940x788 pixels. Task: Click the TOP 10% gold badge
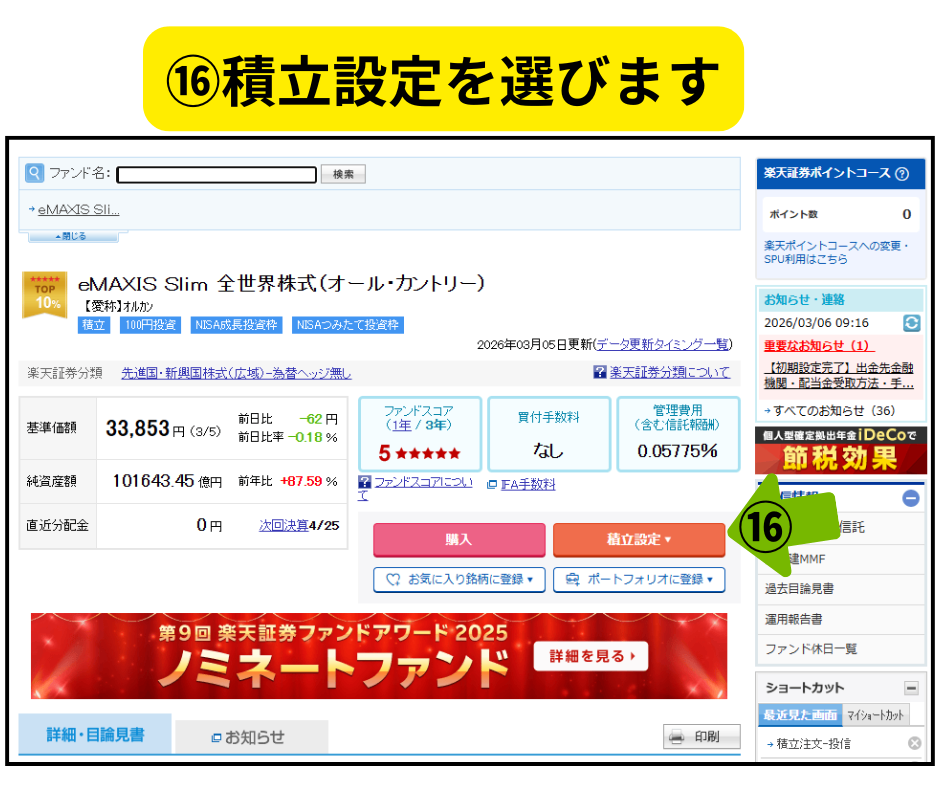44,294
